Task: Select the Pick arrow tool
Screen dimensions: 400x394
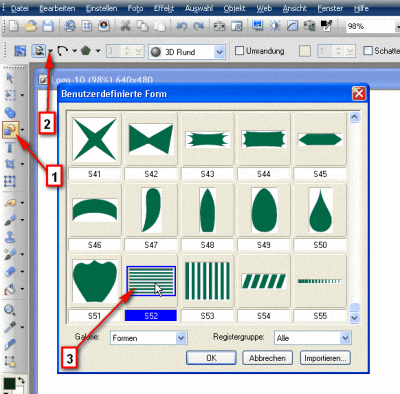Action: pyautogui.click(x=10, y=78)
